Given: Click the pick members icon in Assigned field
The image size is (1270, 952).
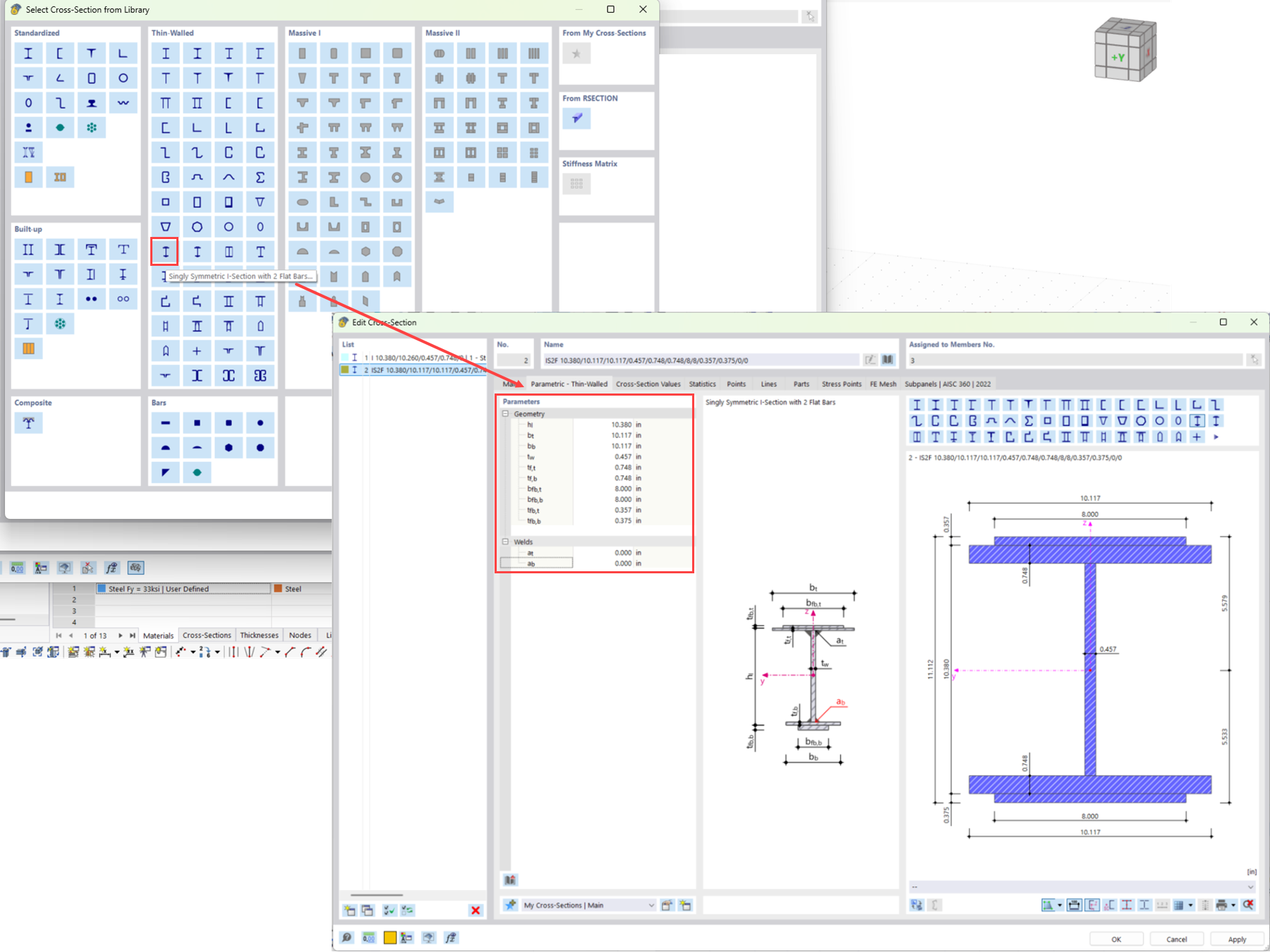Looking at the screenshot, I should (x=1254, y=360).
